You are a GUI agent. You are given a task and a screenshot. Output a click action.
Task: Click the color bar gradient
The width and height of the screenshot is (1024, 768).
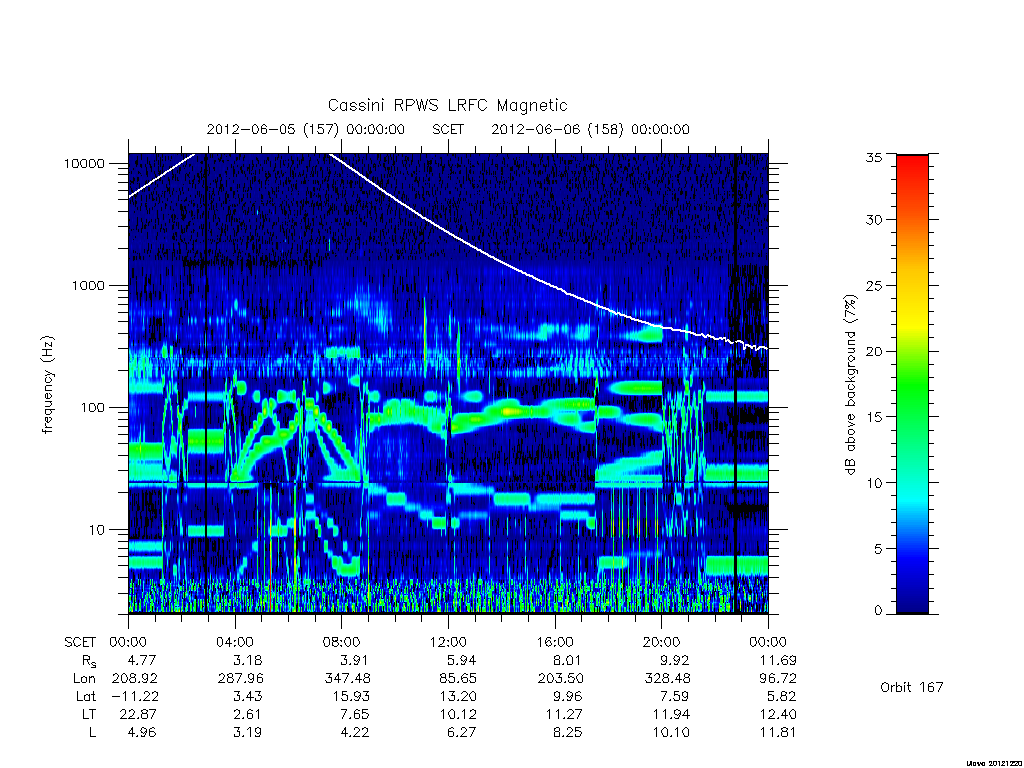point(912,384)
